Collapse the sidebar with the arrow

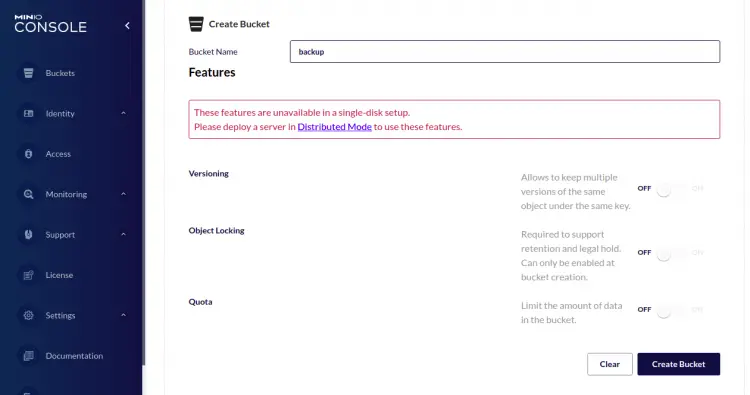coord(127,25)
